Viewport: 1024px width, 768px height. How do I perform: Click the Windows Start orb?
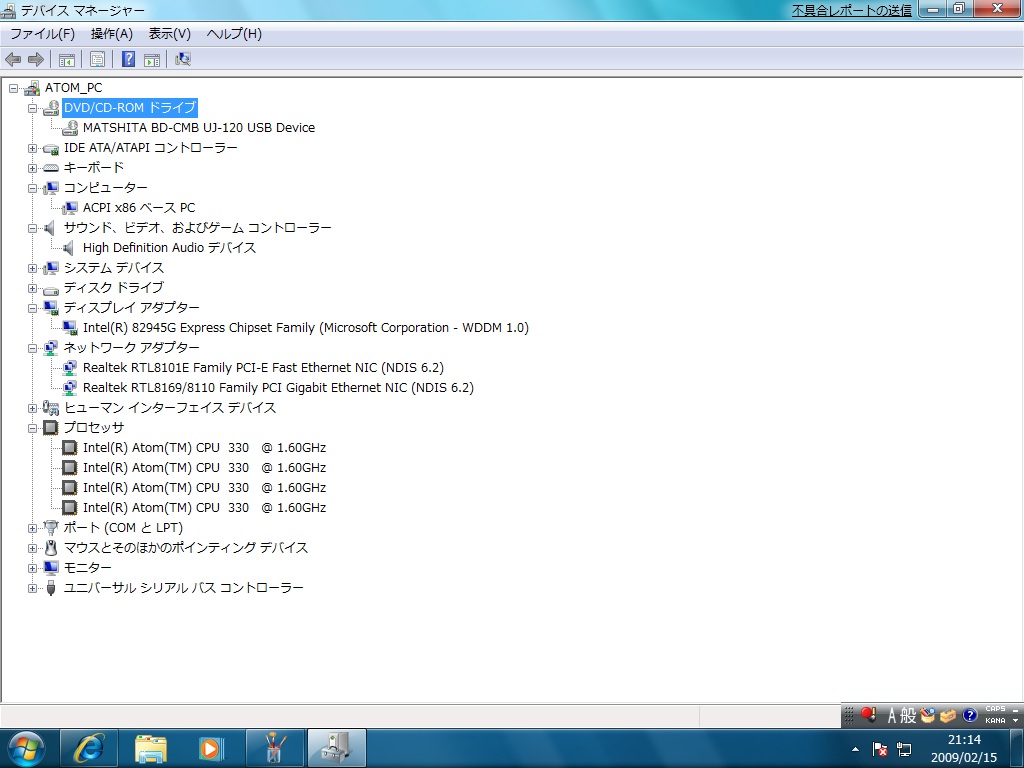pyautogui.click(x=25, y=748)
